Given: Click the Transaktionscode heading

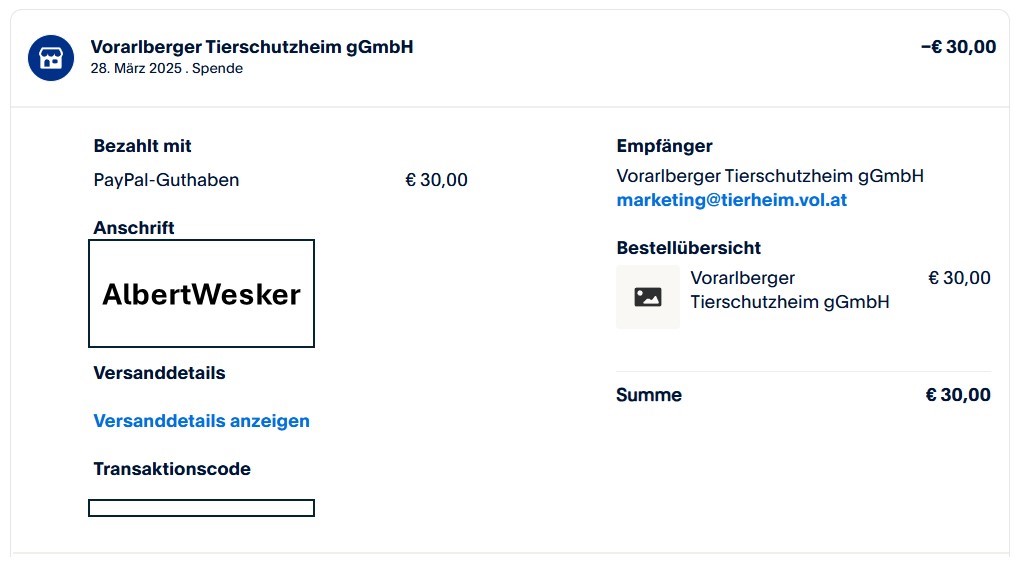Looking at the screenshot, I should tap(172, 469).
